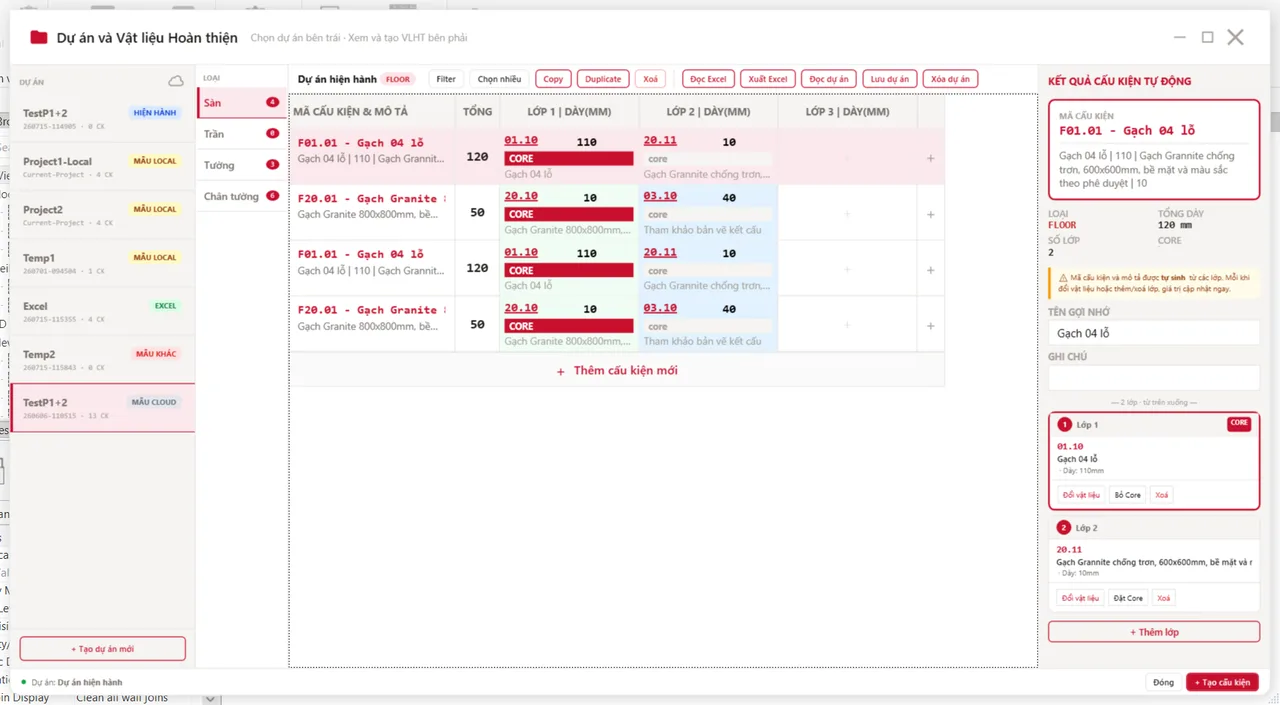Image resolution: width=1280 pixels, height=705 pixels.
Task: Select Temp1 project
Action: point(102,263)
